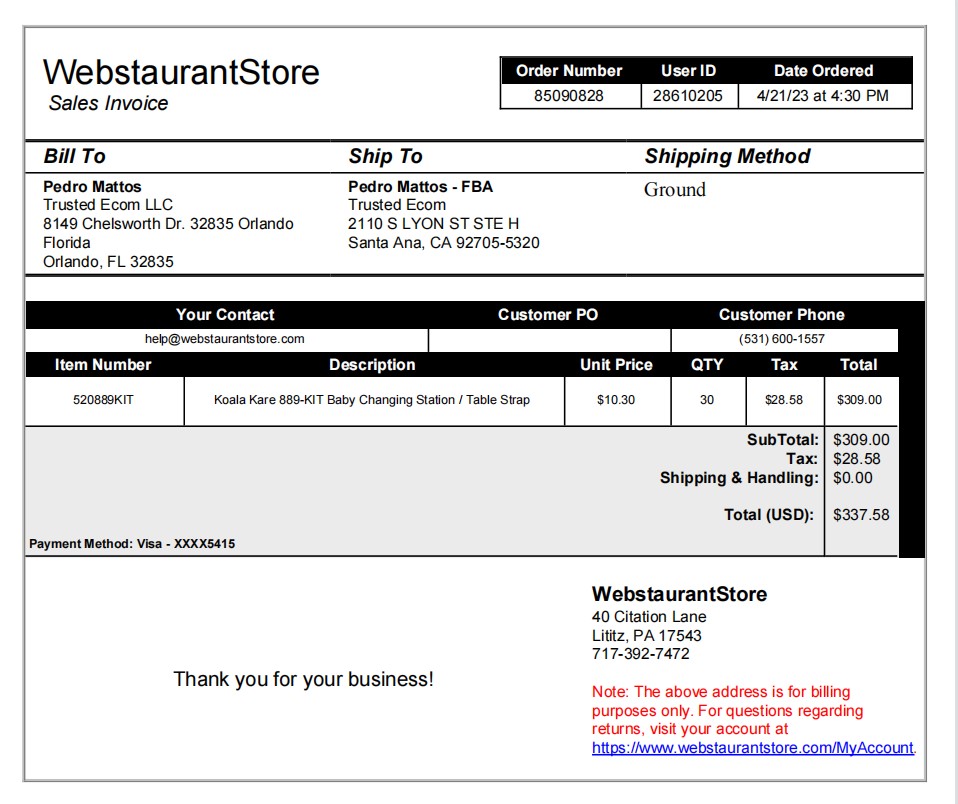This screenshot has width=958, height=804.
Task: Select the Total (USD) amount $337.58
Action: (861, 515)
